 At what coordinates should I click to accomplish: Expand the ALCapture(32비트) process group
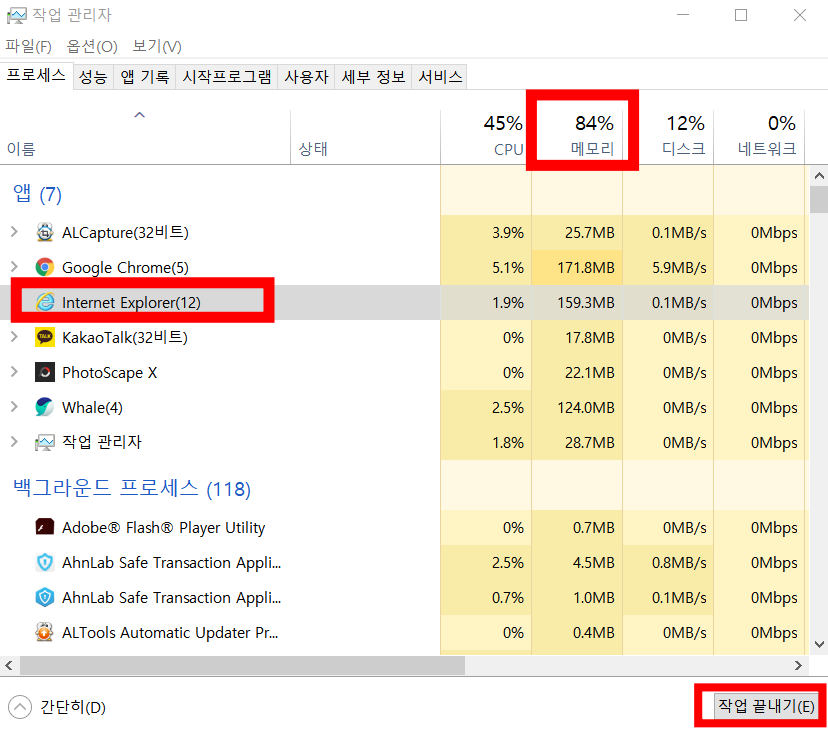[14, 232]
